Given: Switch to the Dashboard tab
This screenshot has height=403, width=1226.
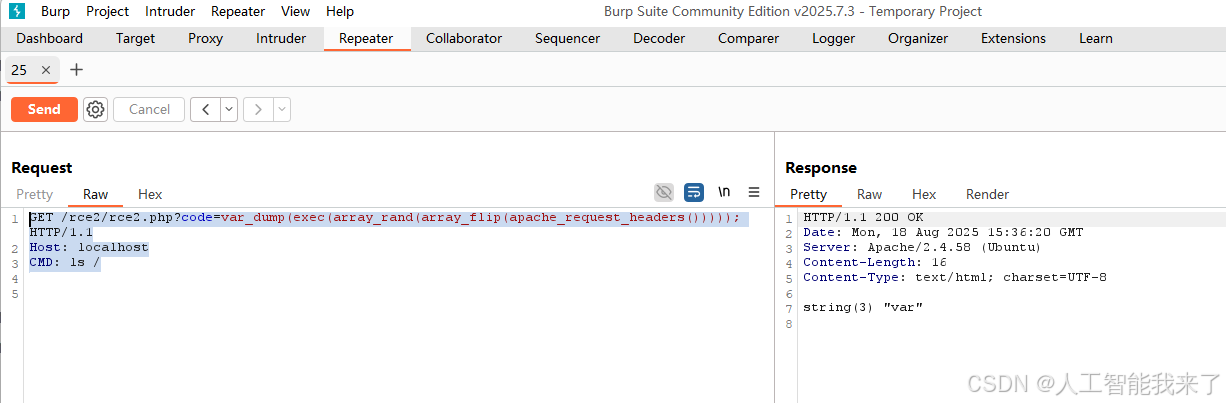Looking at the screenshot, I should 50,39.
